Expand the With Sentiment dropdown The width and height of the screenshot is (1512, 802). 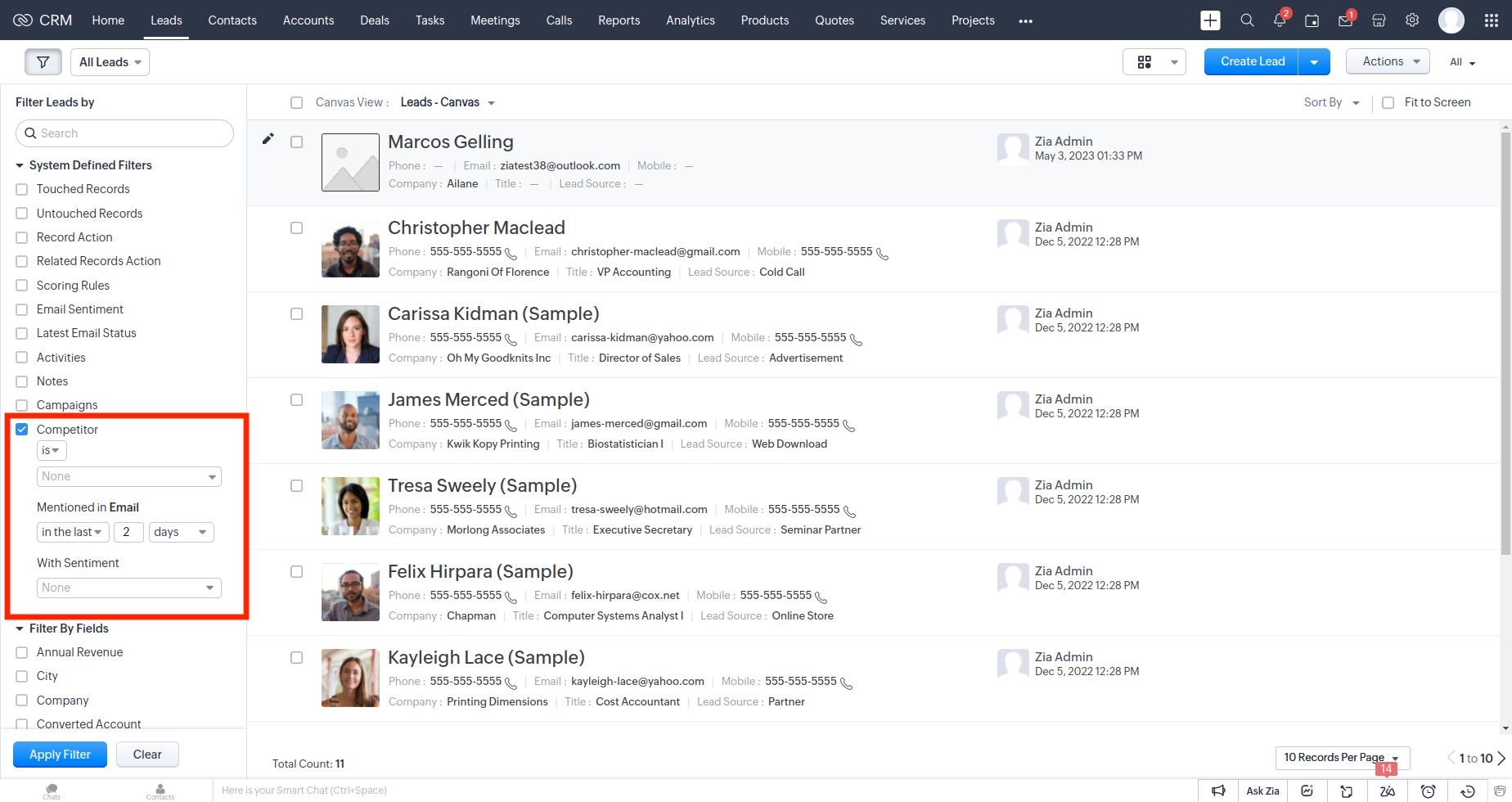(128, 588)
